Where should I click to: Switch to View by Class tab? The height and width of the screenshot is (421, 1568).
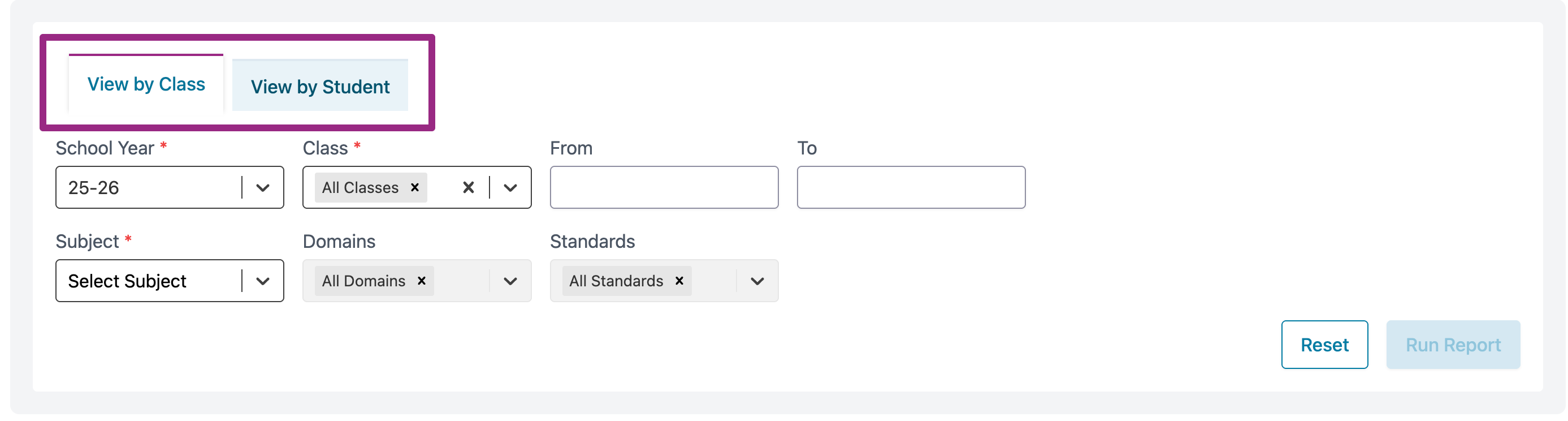[146, 84]
